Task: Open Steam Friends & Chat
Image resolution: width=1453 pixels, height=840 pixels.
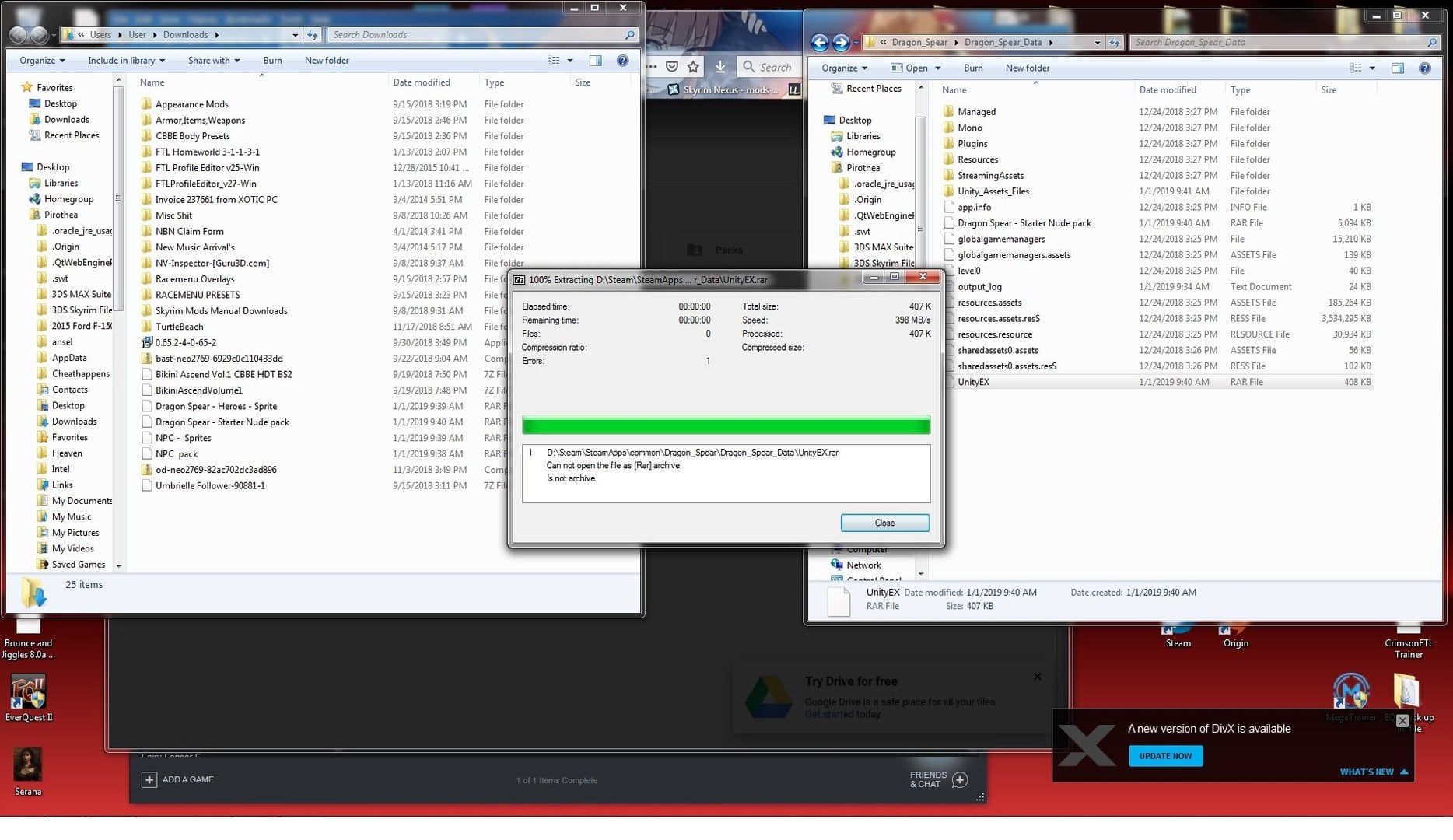Action: point(938,780)
